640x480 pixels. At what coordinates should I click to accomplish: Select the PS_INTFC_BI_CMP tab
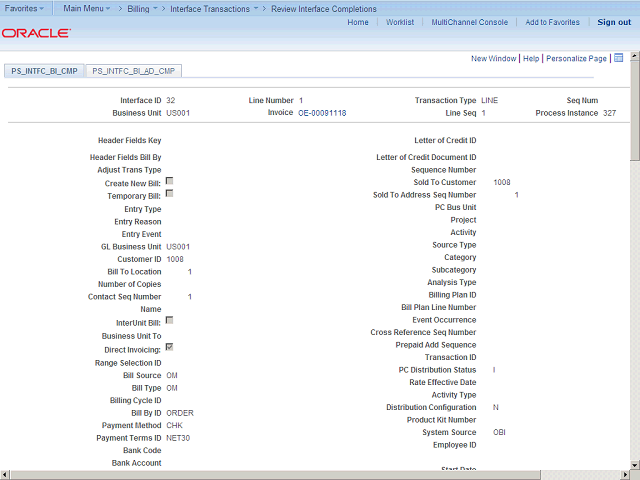pos(44,71)
